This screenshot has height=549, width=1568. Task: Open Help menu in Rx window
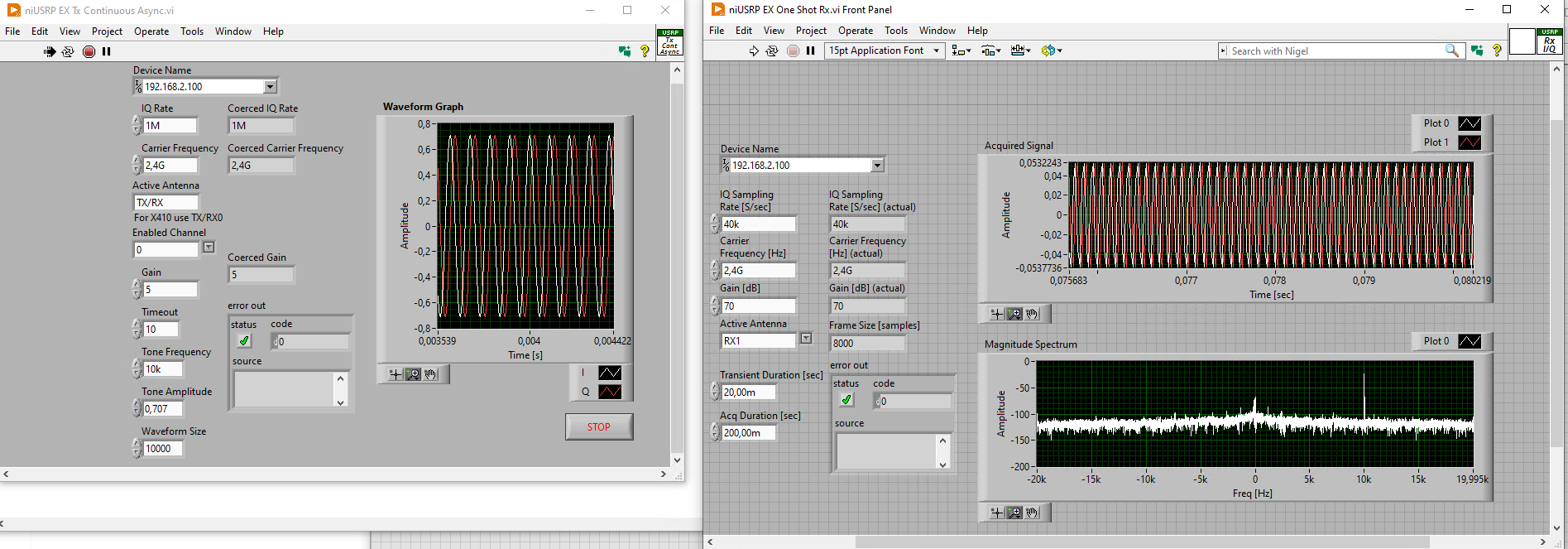[x=977, y=31]
